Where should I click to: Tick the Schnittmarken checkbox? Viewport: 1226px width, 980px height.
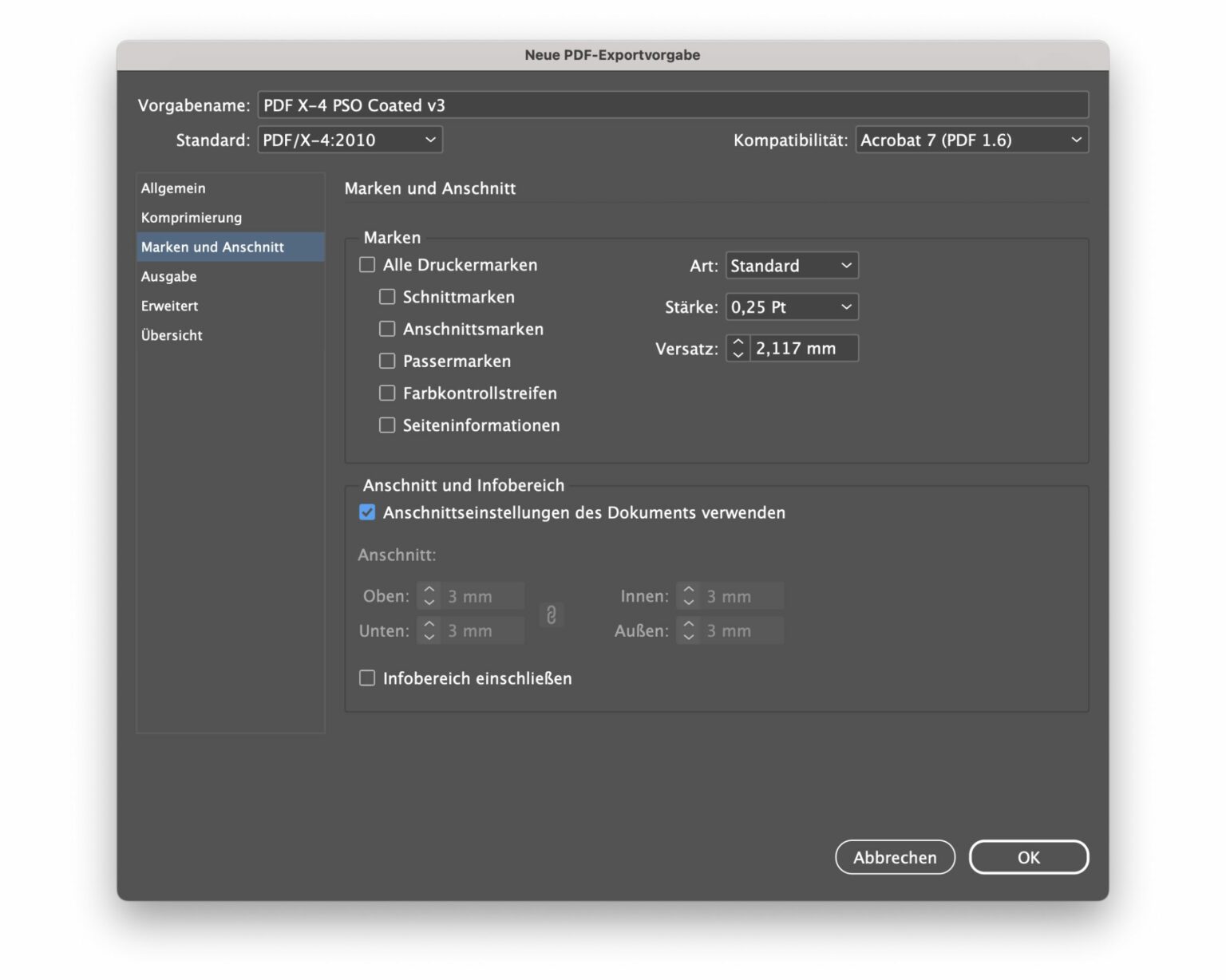pyautogui.click(x=387, y=297)
